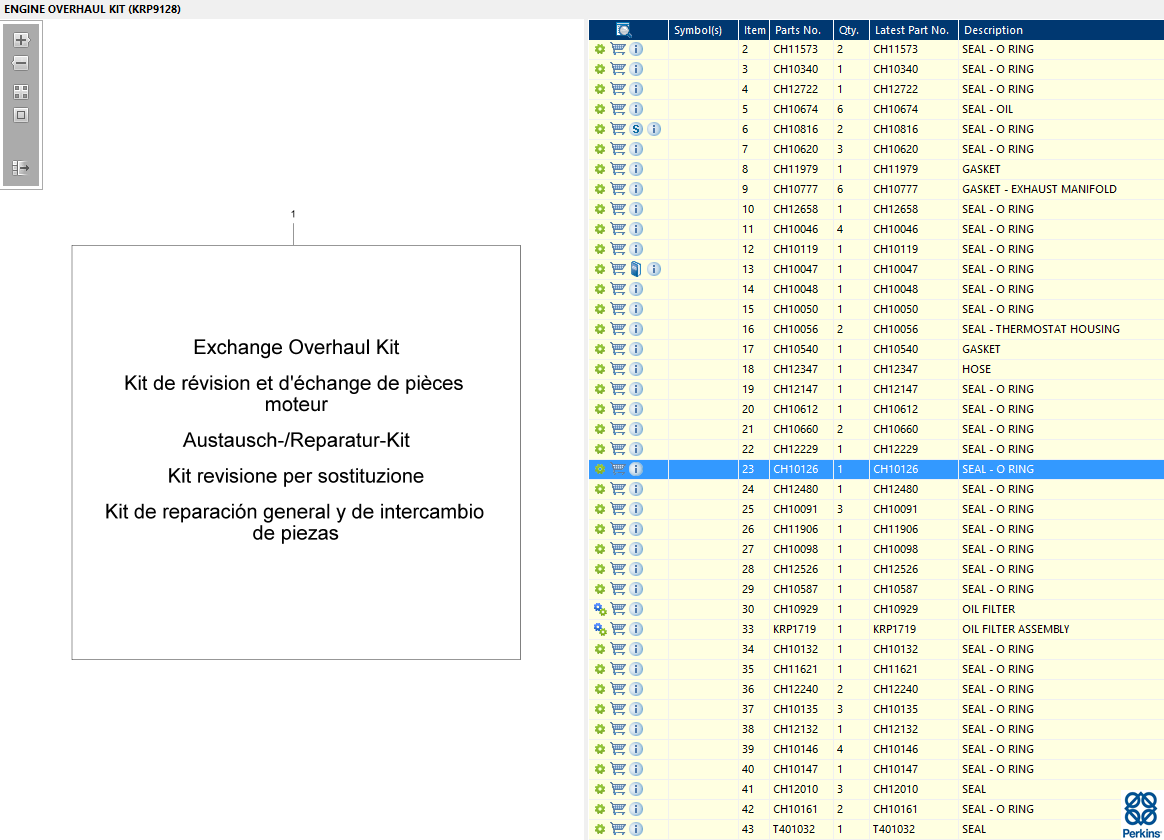Viewport: 1164px width, 840px height.
Task: Add item 39 CH10146 to cart
Action: (618, 749)
